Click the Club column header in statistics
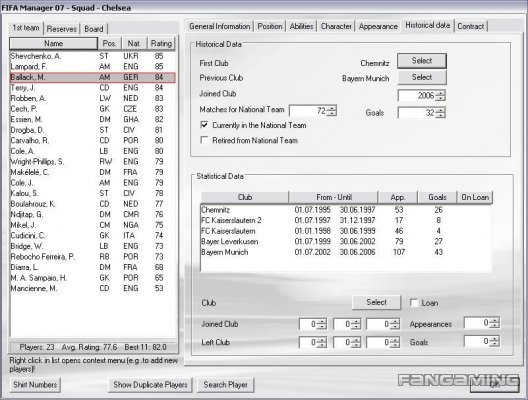 [245, 197]
